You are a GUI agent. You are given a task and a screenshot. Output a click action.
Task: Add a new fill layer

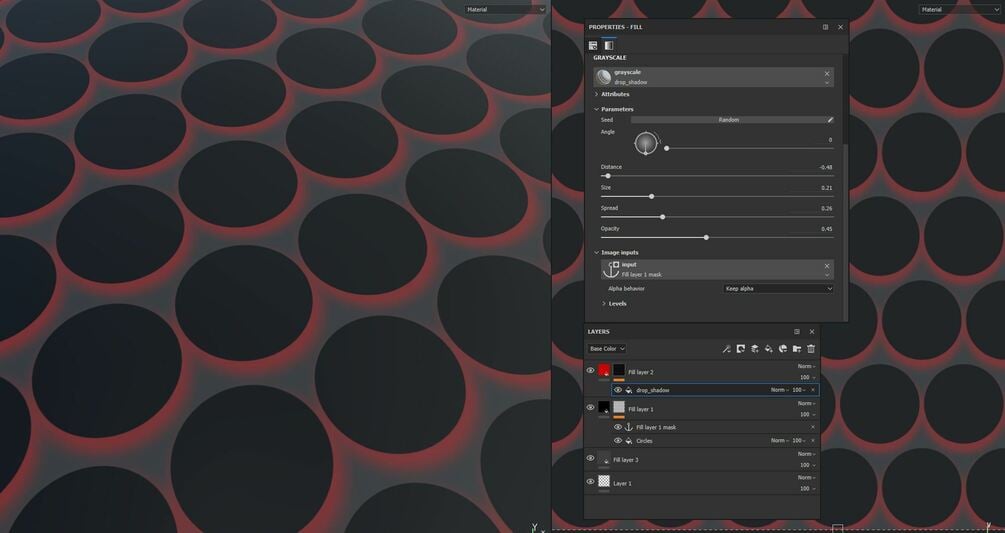pyautogui.click(x=768, y=348)
